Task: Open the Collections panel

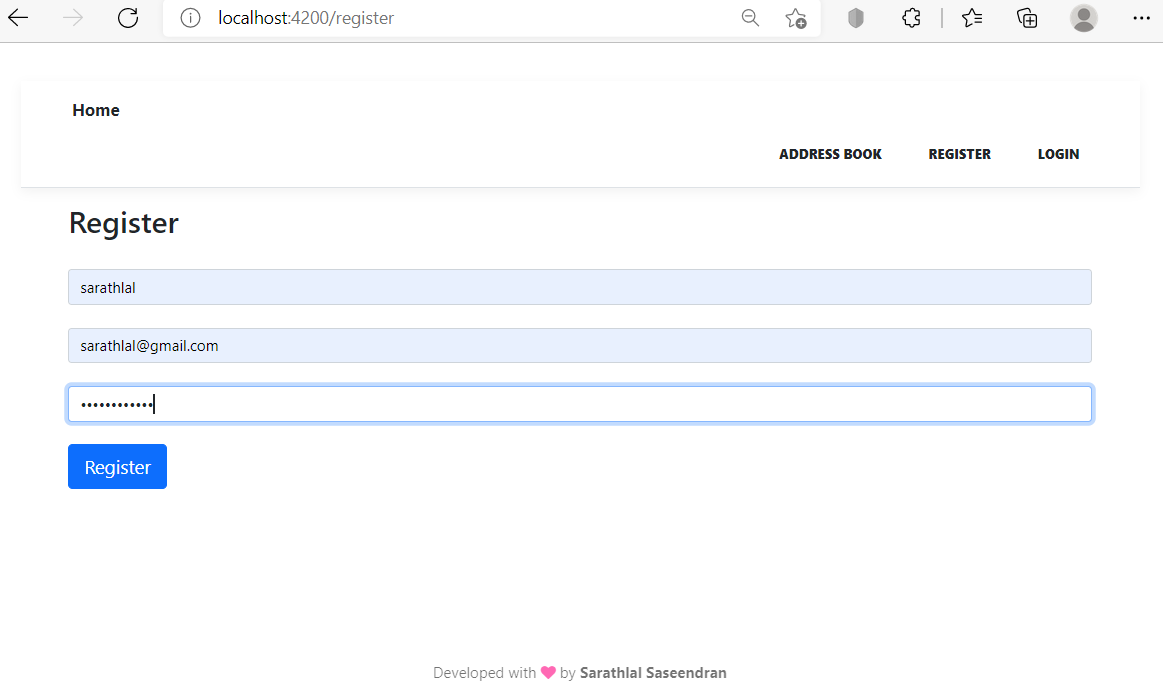Action: 1027,18
